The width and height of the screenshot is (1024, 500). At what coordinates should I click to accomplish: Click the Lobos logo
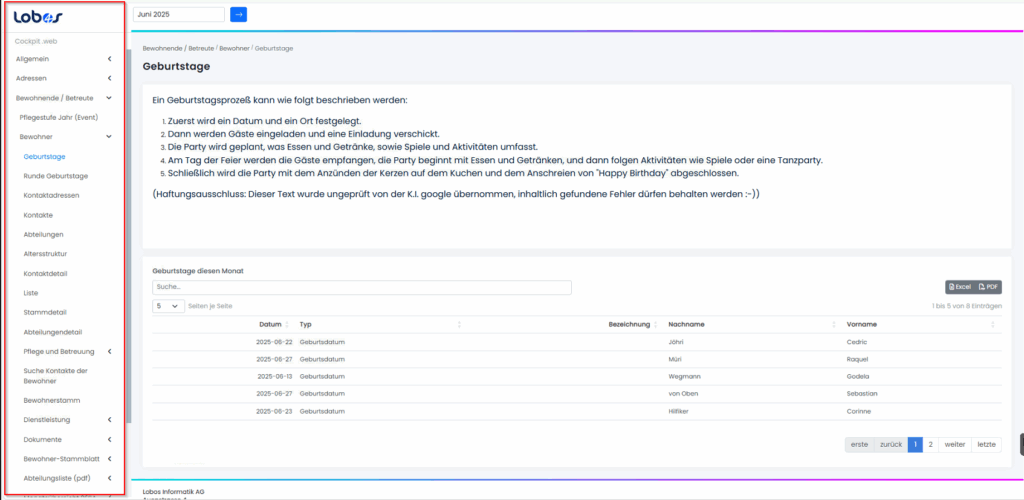point(39,17)
